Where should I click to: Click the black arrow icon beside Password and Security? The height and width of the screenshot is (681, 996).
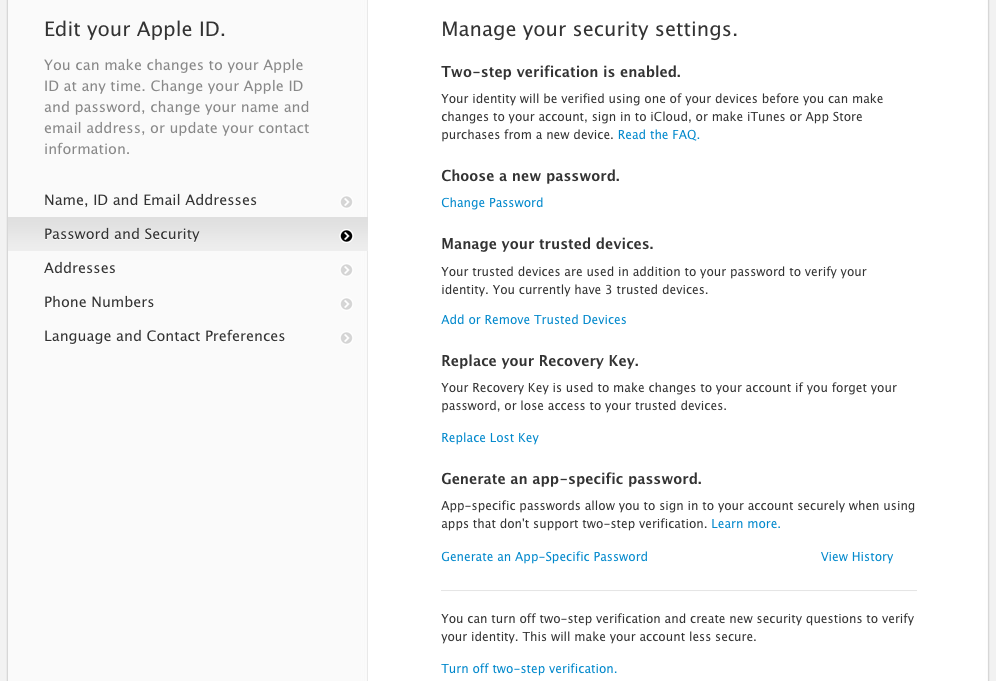346,236
